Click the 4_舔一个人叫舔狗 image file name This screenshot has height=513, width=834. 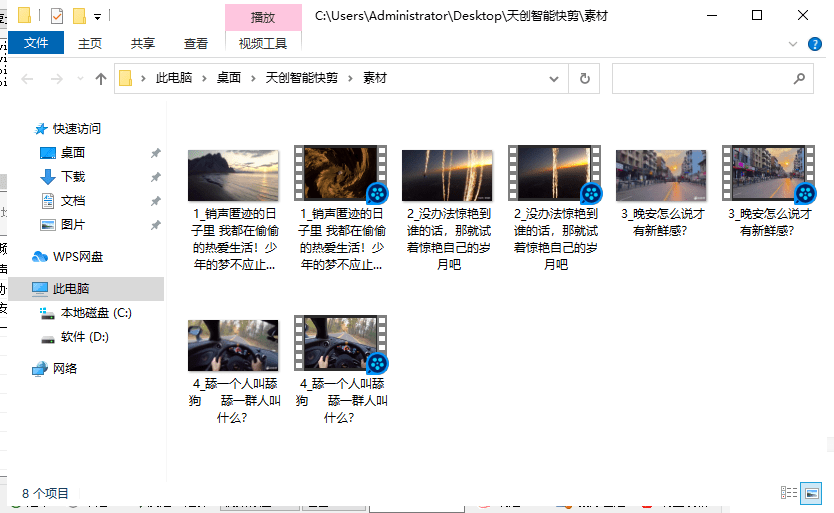tap(234, 400)
